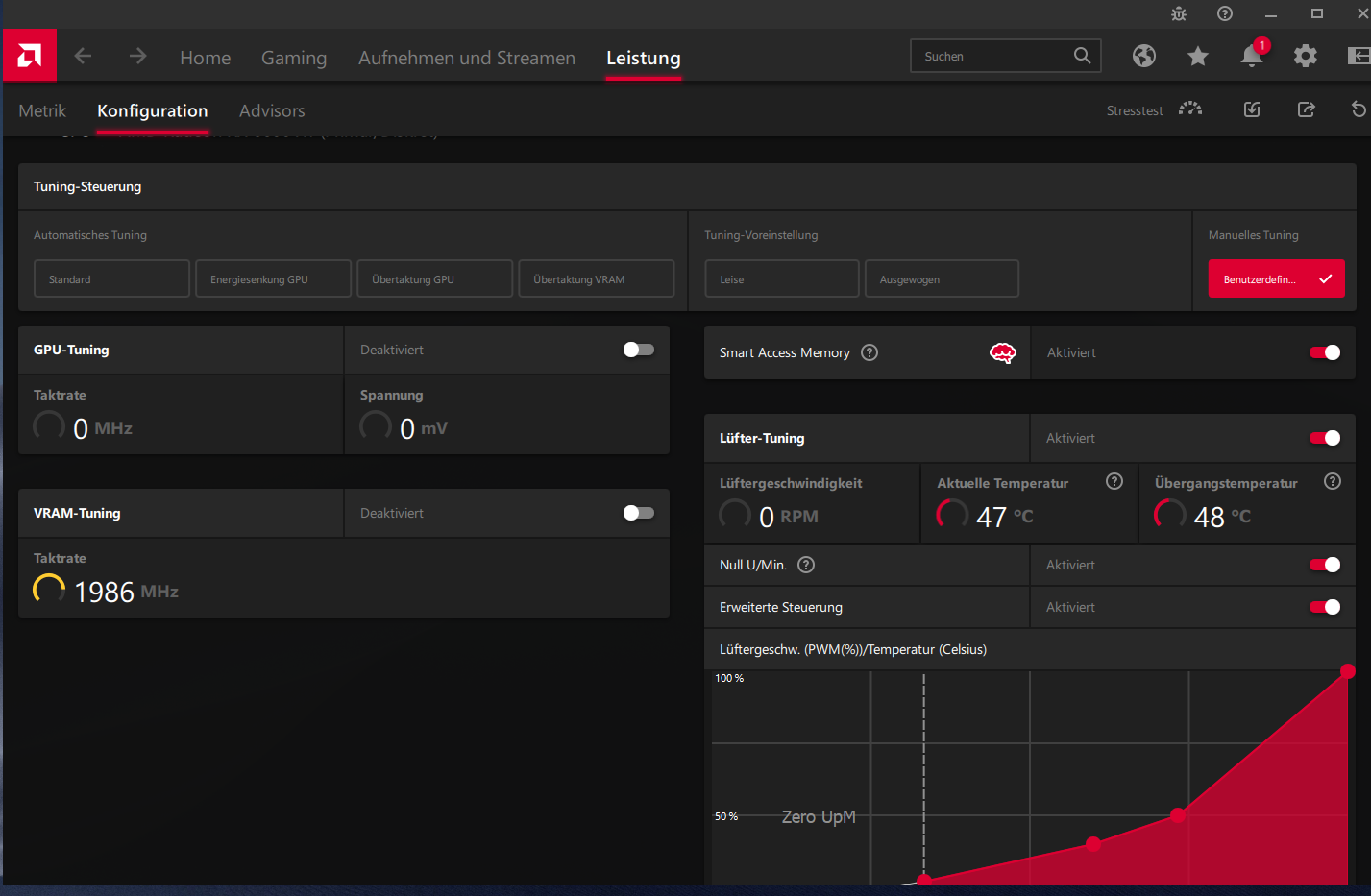Image resolution: width=1371 pixels, height=896 pixels.
Task: Click the export profile icon
Action: click(x=1307, y=109)
